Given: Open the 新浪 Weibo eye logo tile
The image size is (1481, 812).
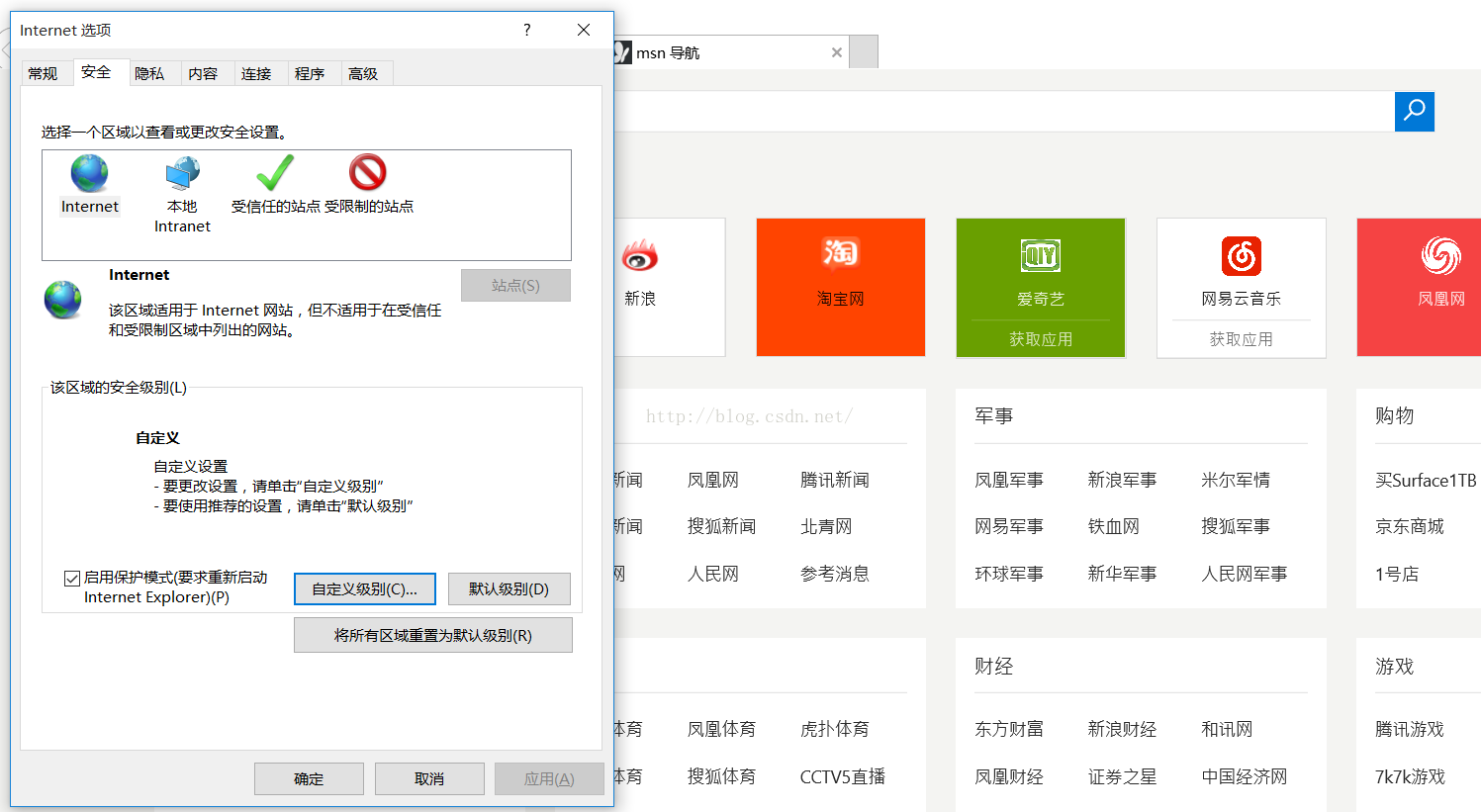Looking at the screenshot, I should coord(640,257).
